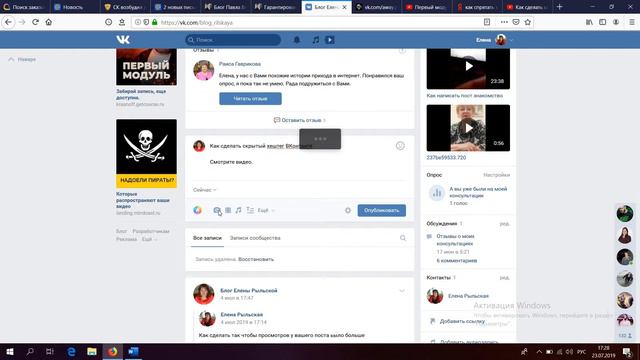Expand the Ещё attachments dropdown in editor
The image size is (640, 360).
(266, 210)
